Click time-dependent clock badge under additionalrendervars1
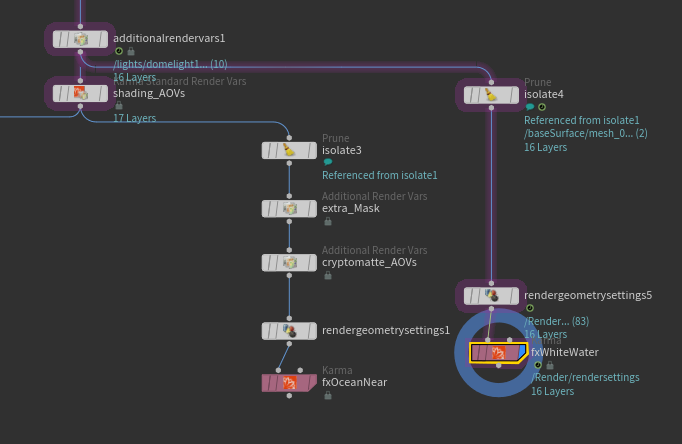Viewport: 682px width, 444px height. (x=119, y=51)
